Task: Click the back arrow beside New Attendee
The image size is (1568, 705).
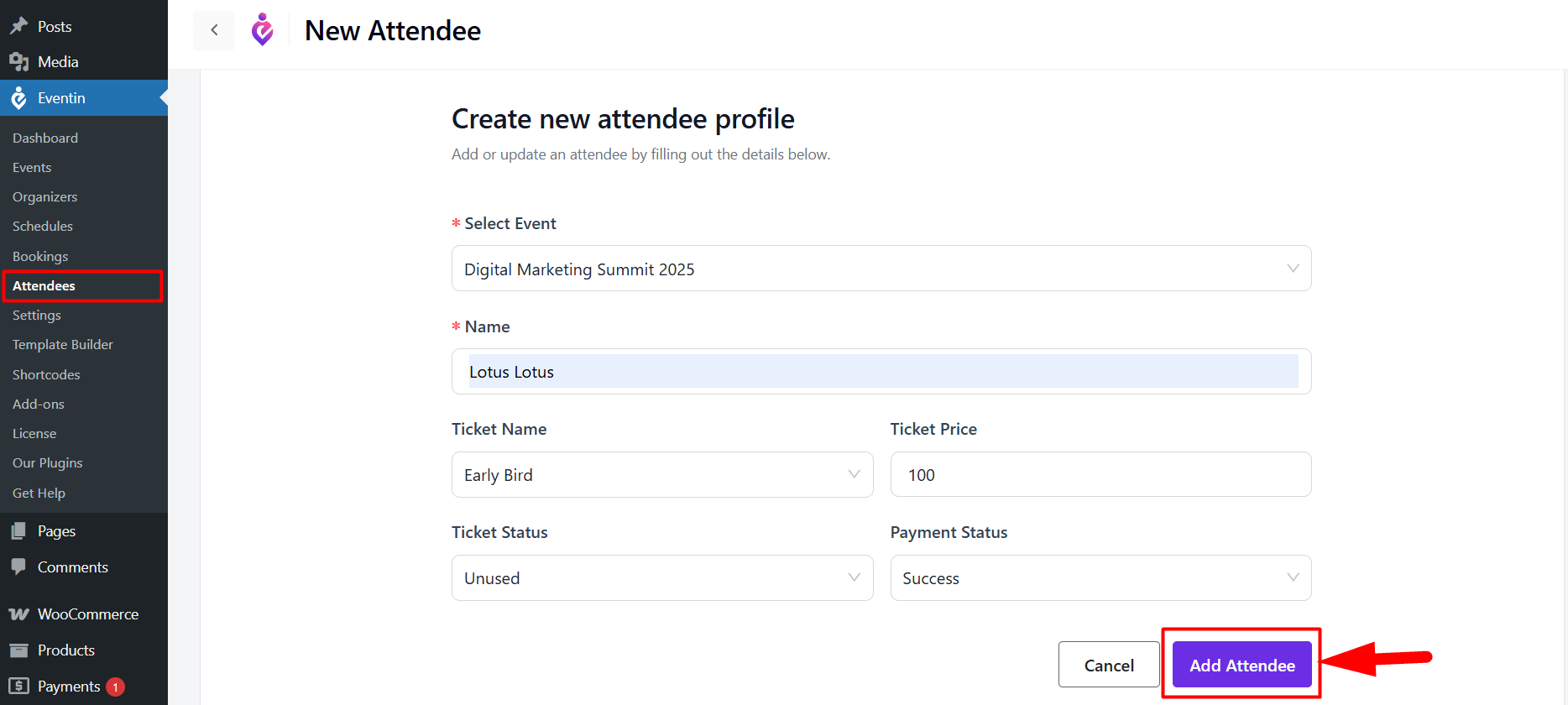Action: pos(214,30)
